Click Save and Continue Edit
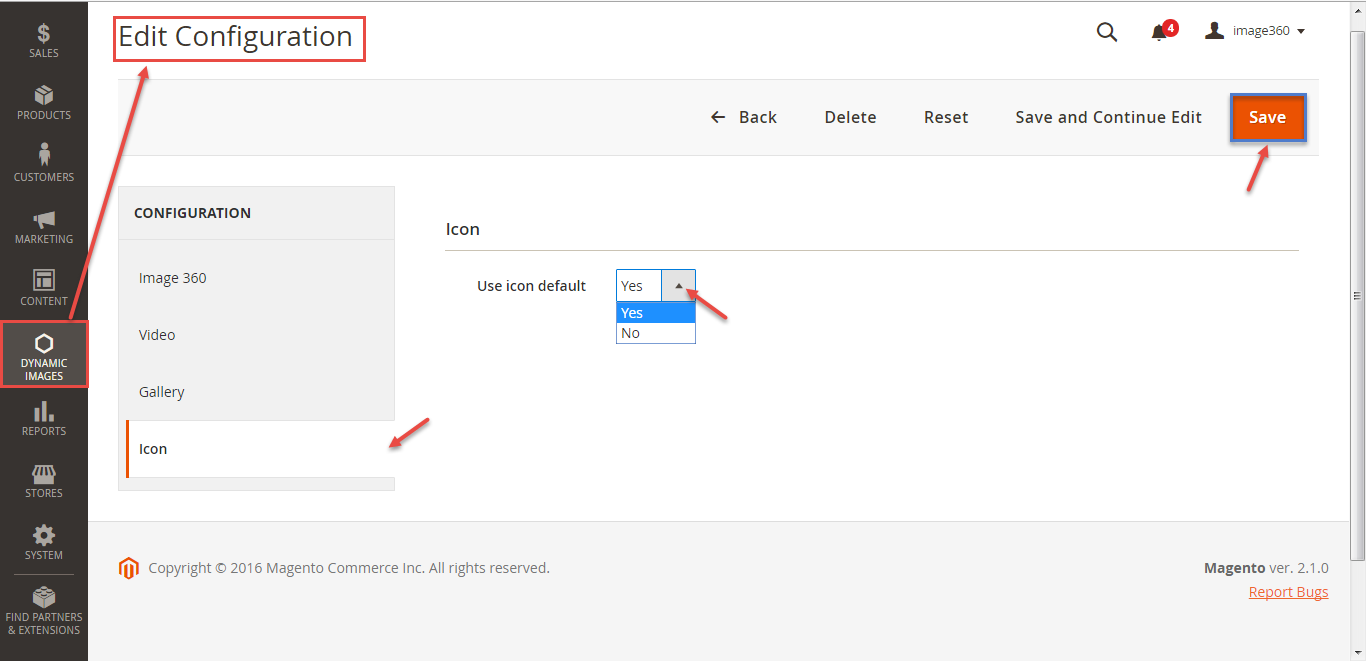Viewport: 1366px width, 661px height. 1108,117
